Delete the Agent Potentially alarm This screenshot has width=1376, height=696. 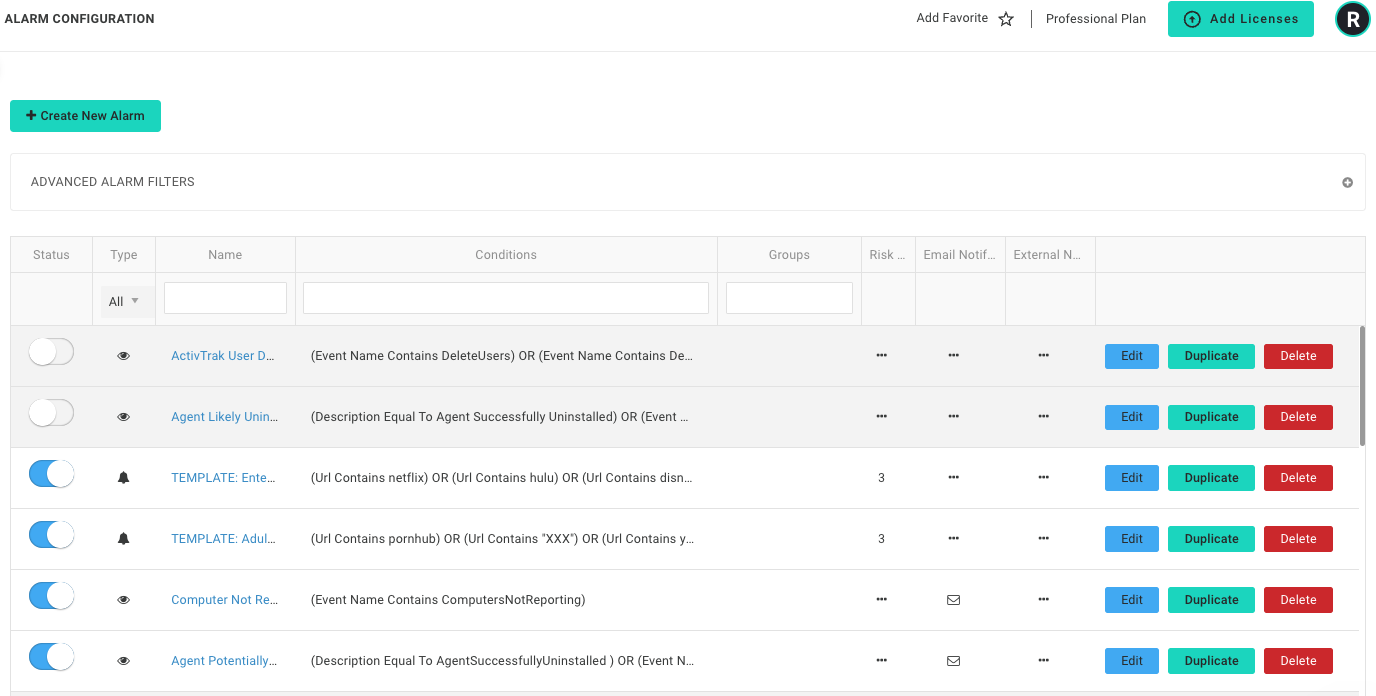[1298, 661]
